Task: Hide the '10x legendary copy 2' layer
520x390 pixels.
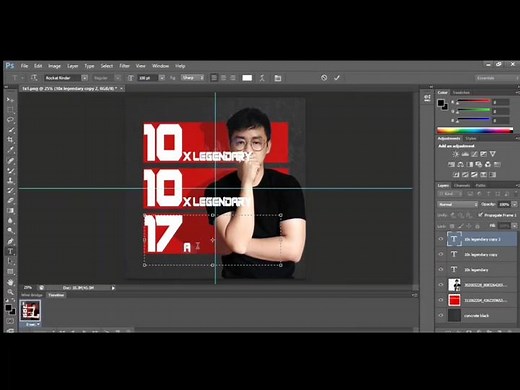Action: (441, 239)
